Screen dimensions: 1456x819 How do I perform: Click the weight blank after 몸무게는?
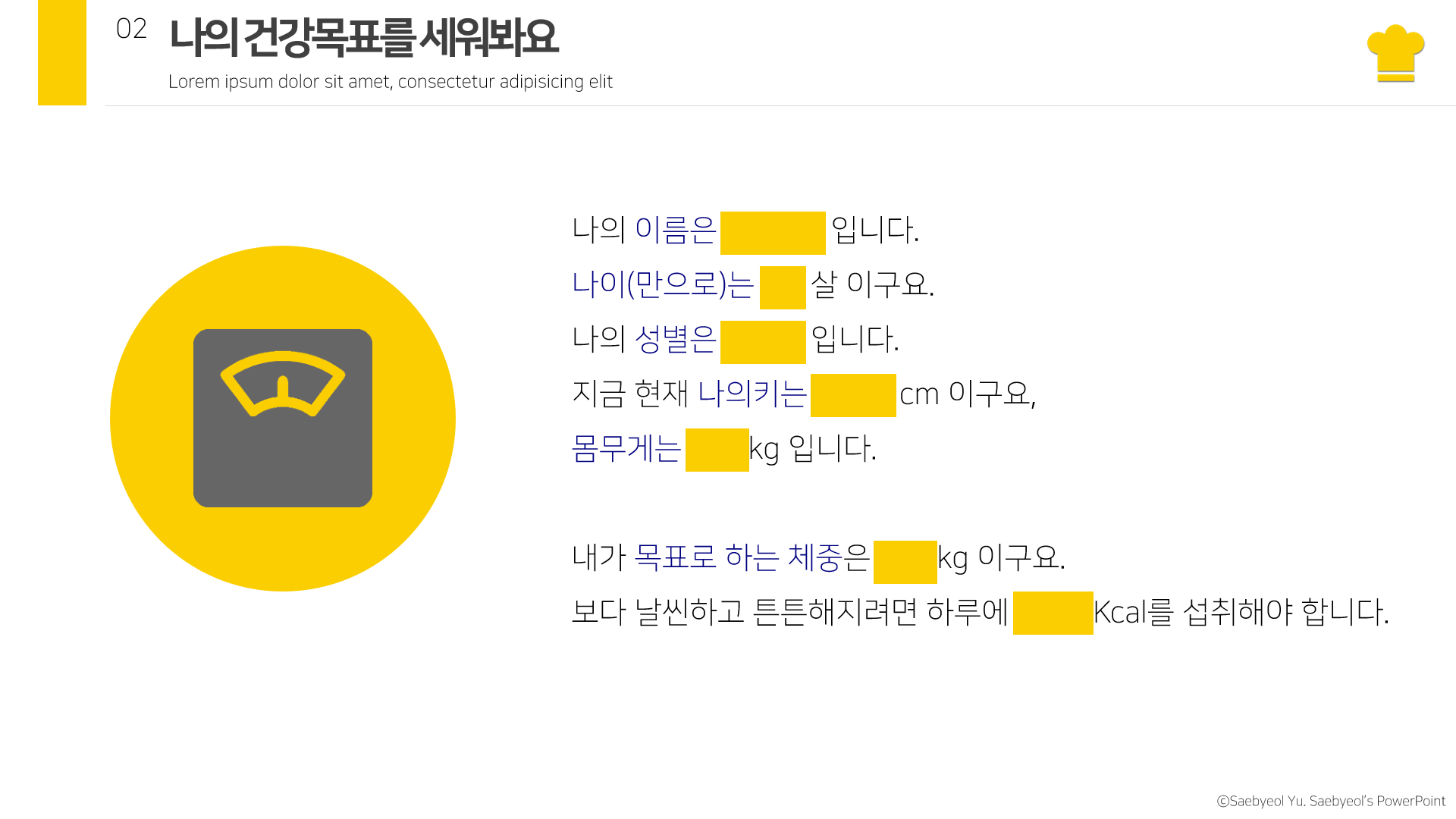[x=717, y=450]
